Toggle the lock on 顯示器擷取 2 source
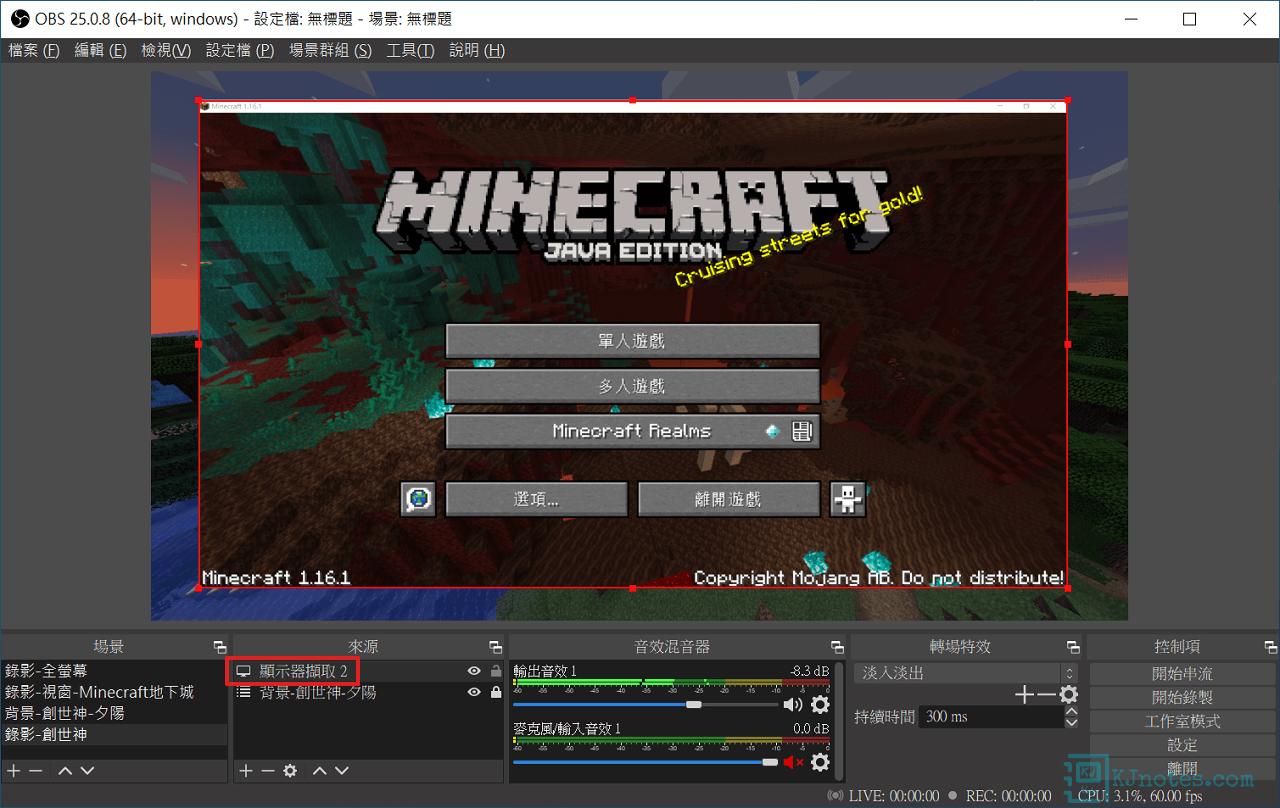The height and width of the screenshot is (808, 1280). point(496,671)
